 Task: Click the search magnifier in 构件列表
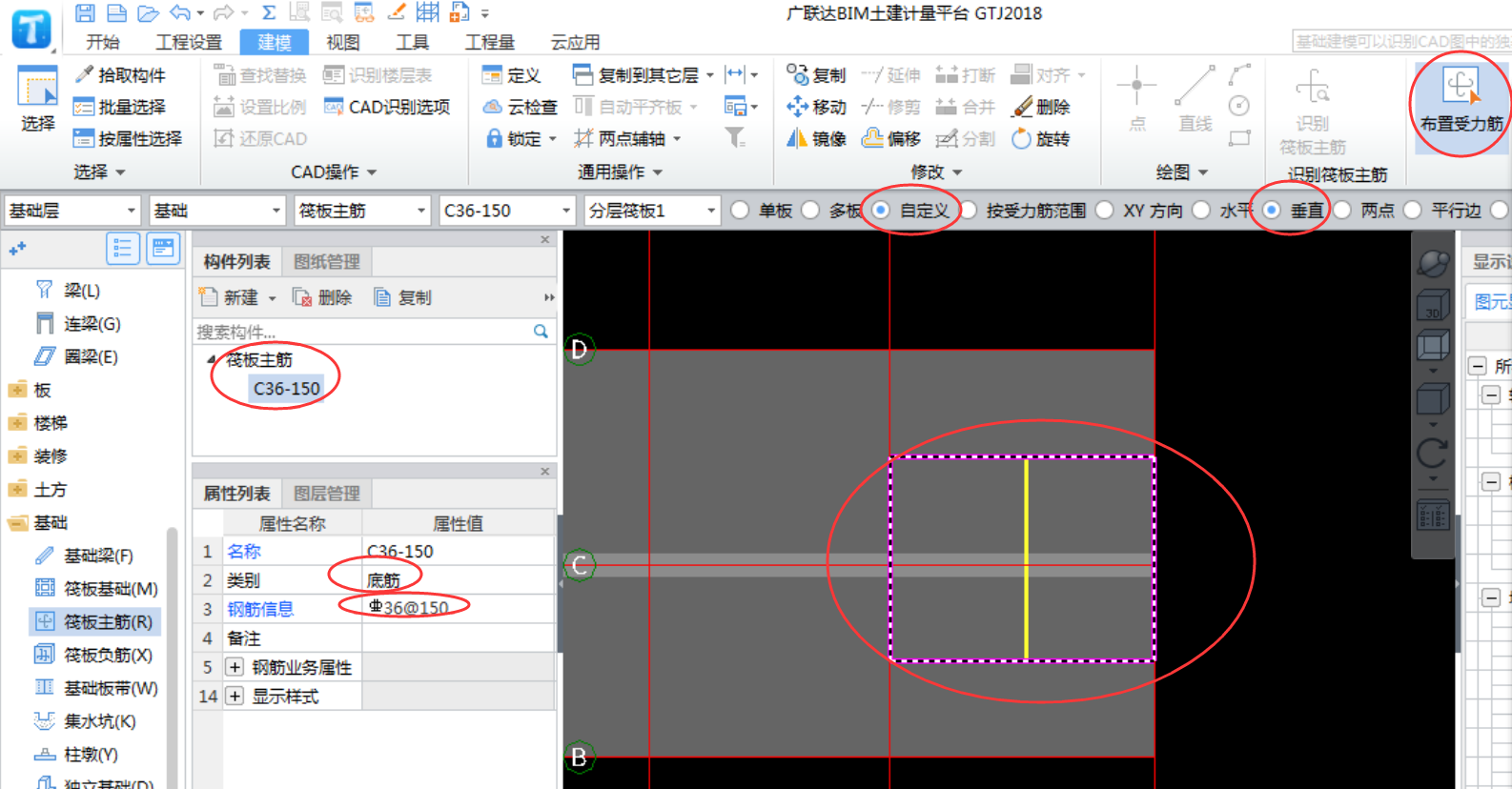click(x=541, y=331)
